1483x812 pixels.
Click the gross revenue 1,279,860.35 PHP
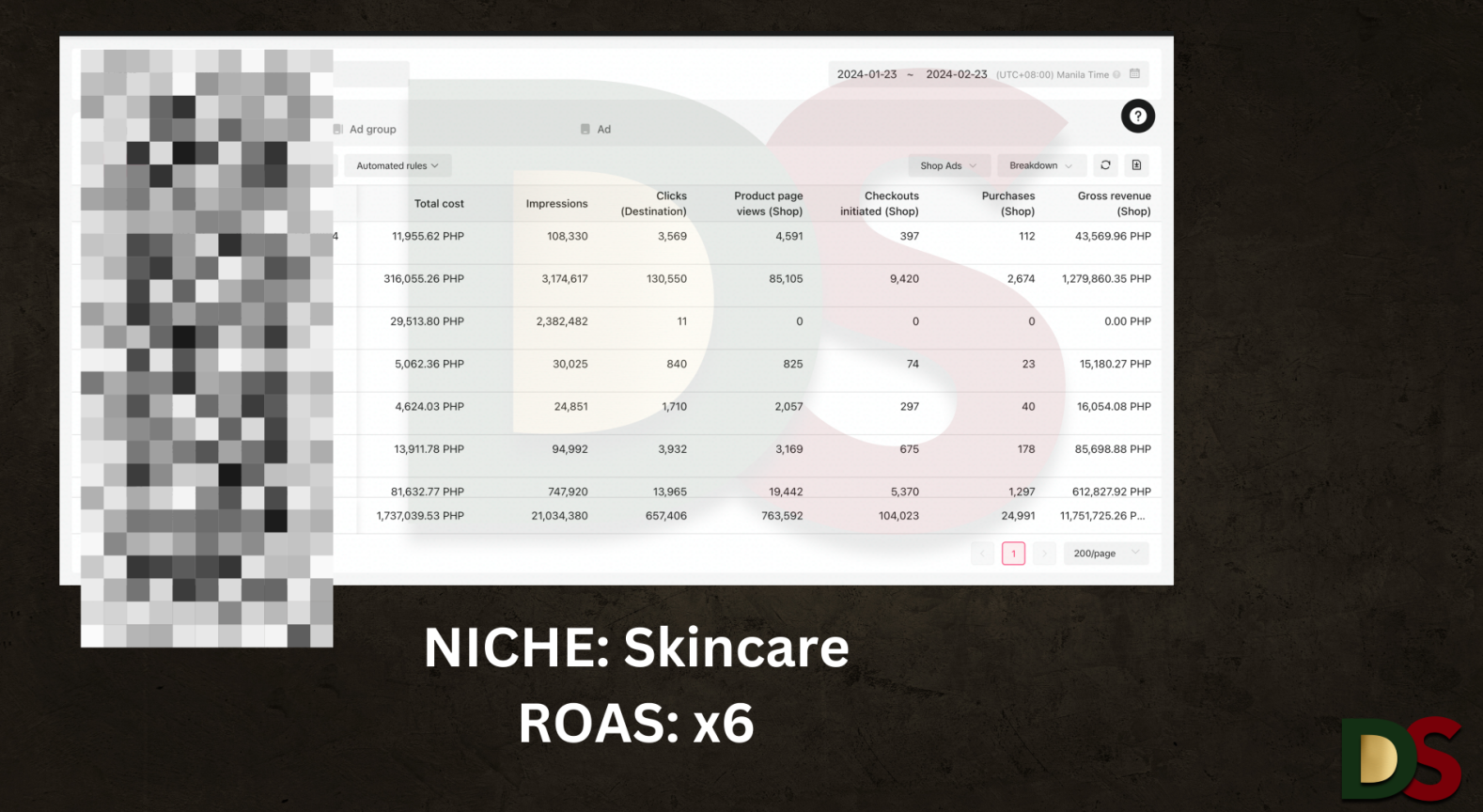1106,278
